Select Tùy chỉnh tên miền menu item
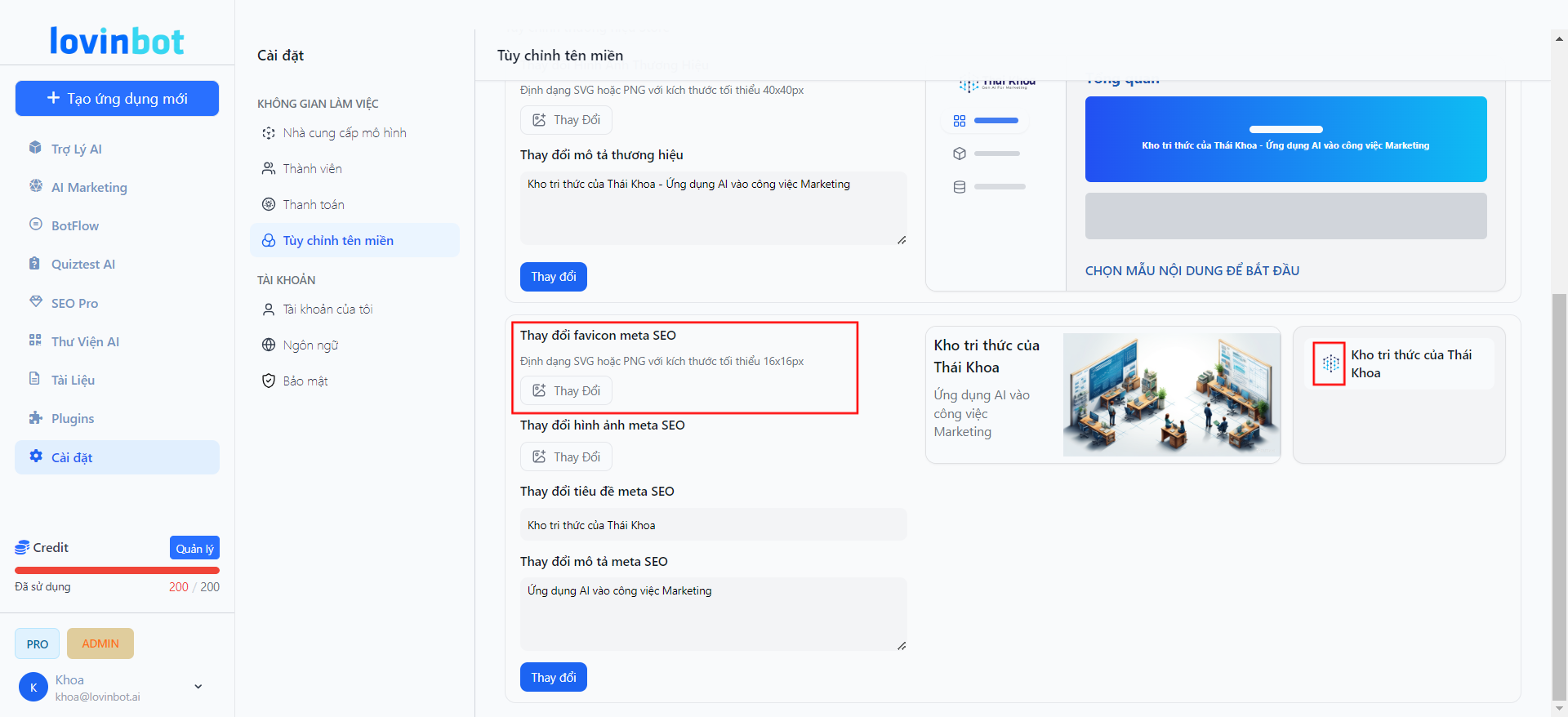The height and width of the screenshot is (717, 1568). (338, 240)
